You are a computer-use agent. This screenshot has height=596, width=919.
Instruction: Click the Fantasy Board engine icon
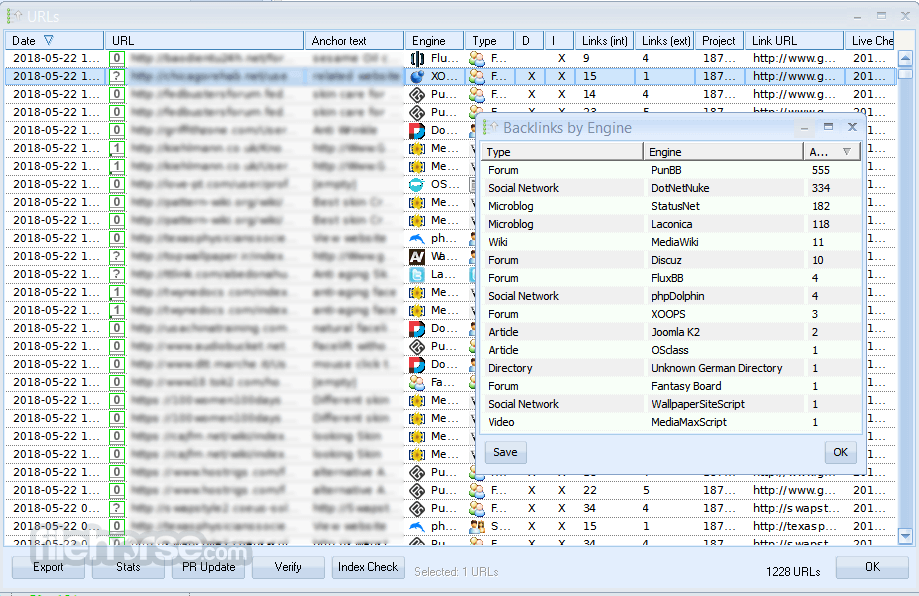(x=417, y=382)
